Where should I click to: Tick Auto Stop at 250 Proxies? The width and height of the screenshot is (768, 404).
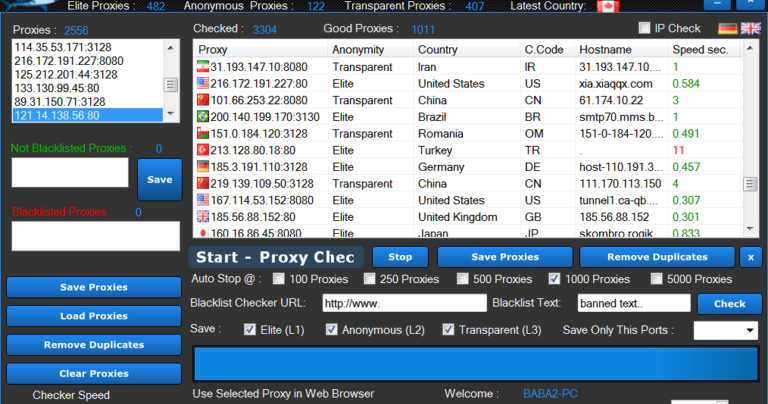[x=369, y=279]
